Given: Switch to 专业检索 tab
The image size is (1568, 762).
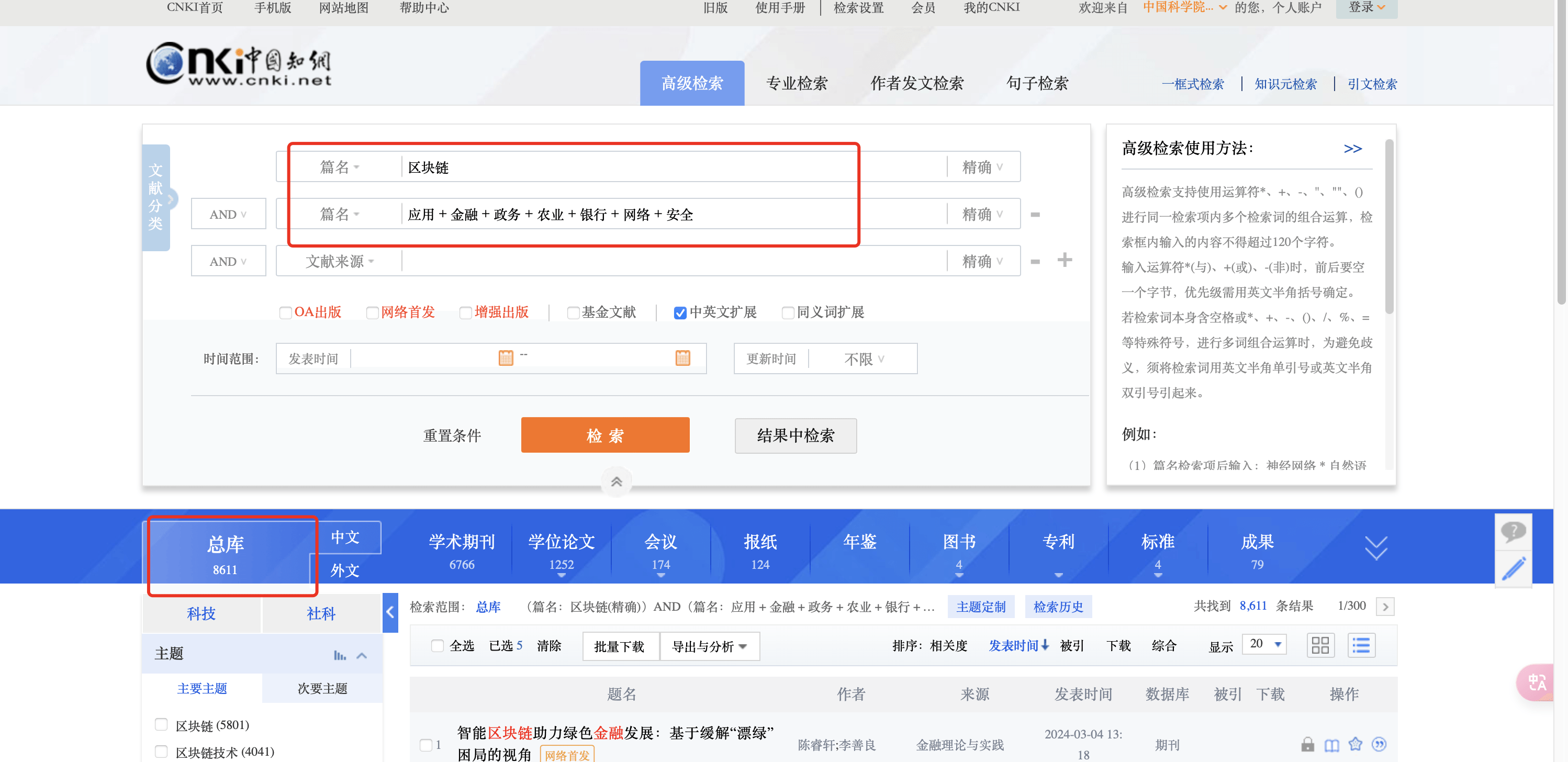Looking at the screenshot, I should pos(796,83).
